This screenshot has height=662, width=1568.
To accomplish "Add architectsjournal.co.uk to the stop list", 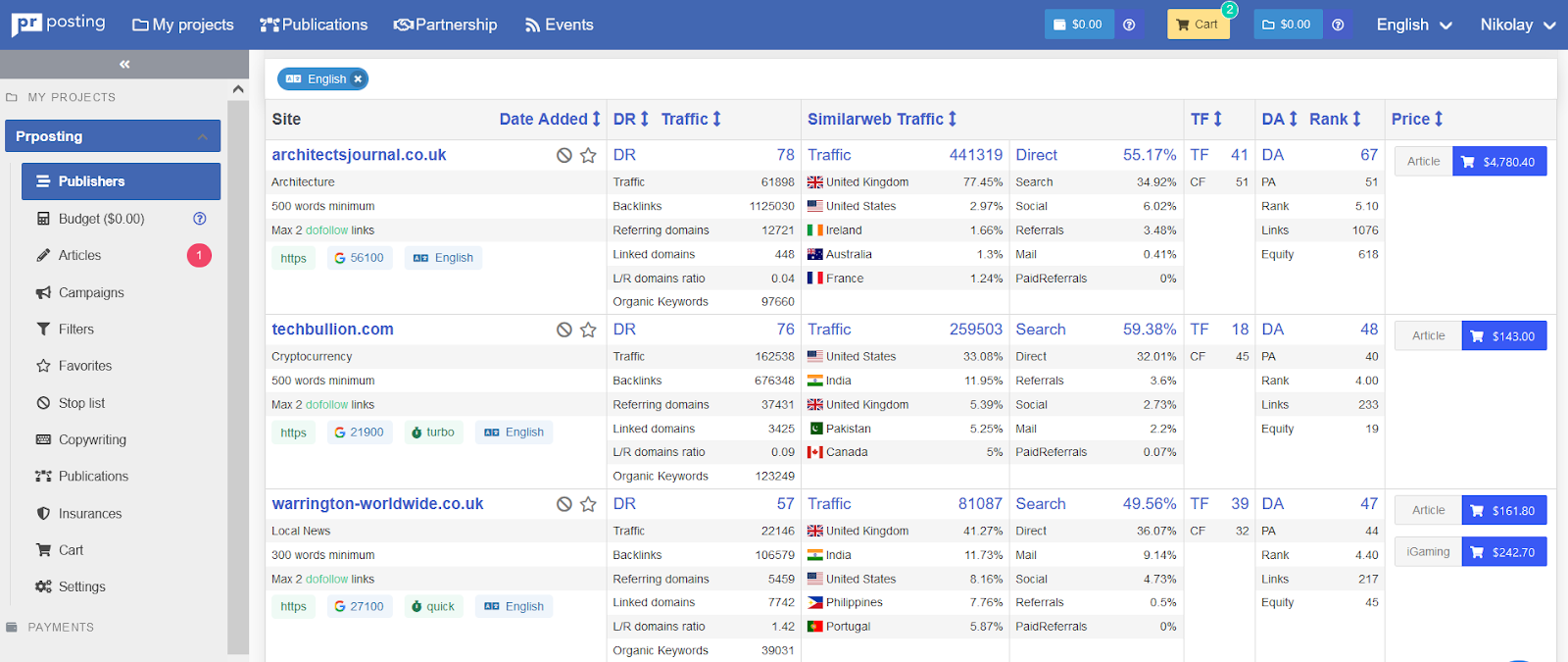I will coord(564,155).
